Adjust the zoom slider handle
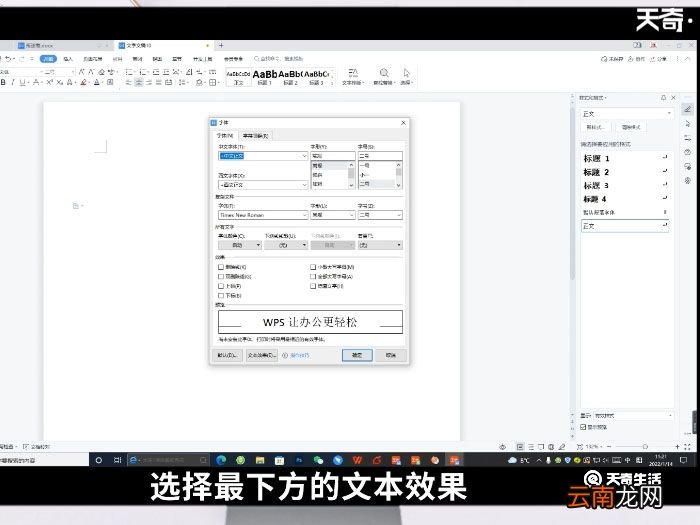700x525 pixels. [645, 446]
